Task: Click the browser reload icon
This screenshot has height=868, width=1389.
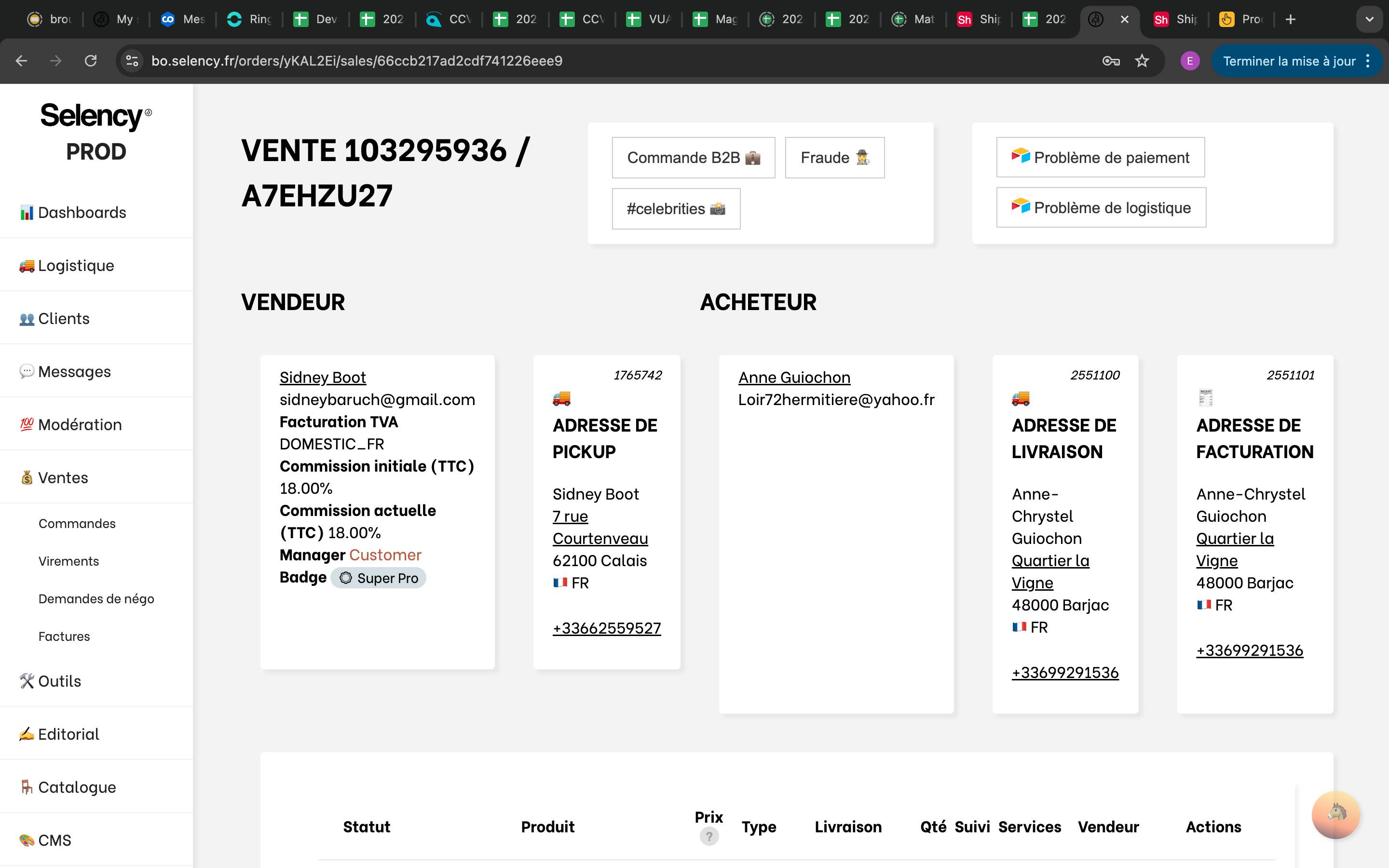Action: (91, 61)
